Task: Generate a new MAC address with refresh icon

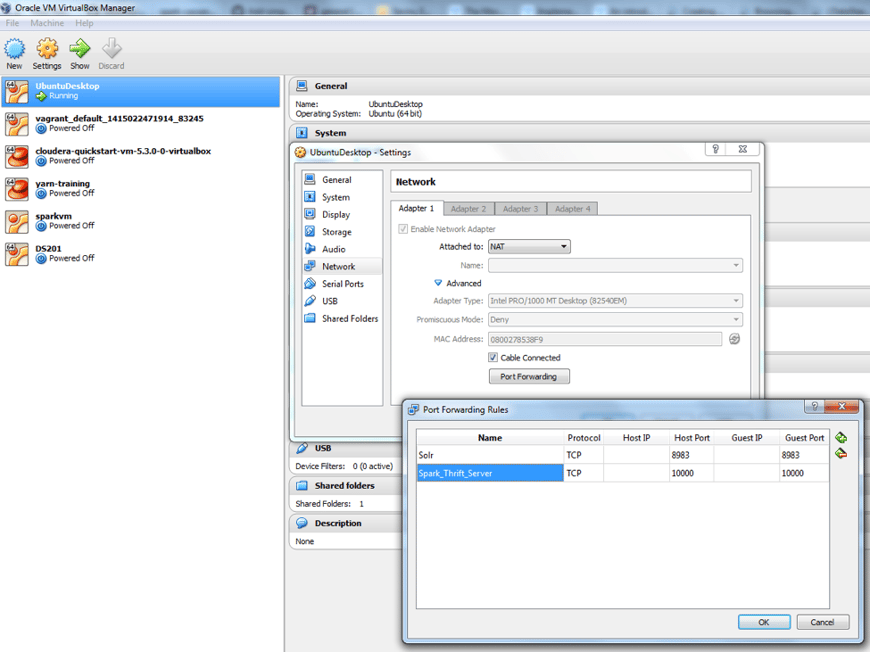Action: coord(734,338)
